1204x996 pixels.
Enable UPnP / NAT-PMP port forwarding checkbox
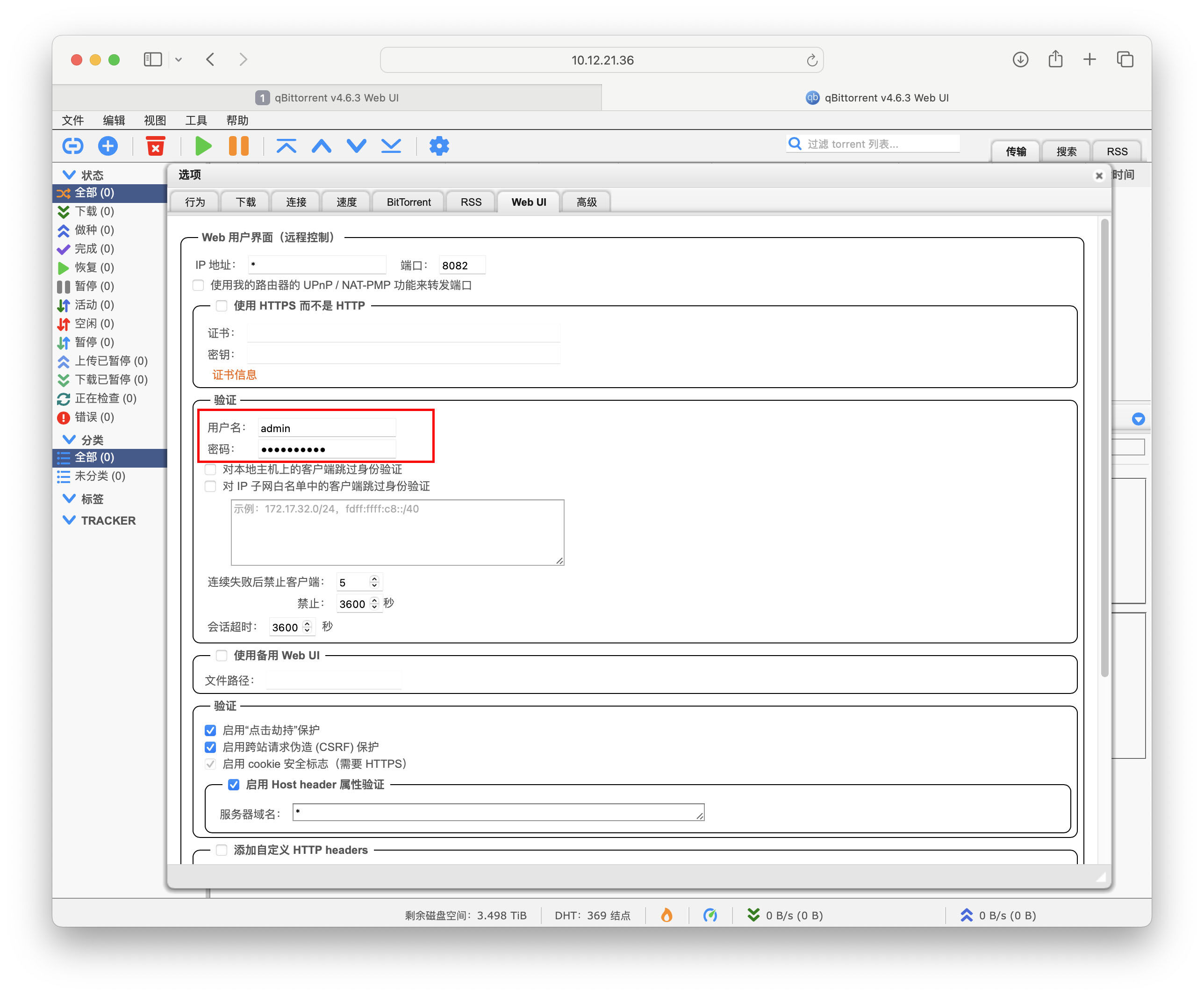pyautogui.click(x=198, y=285)
